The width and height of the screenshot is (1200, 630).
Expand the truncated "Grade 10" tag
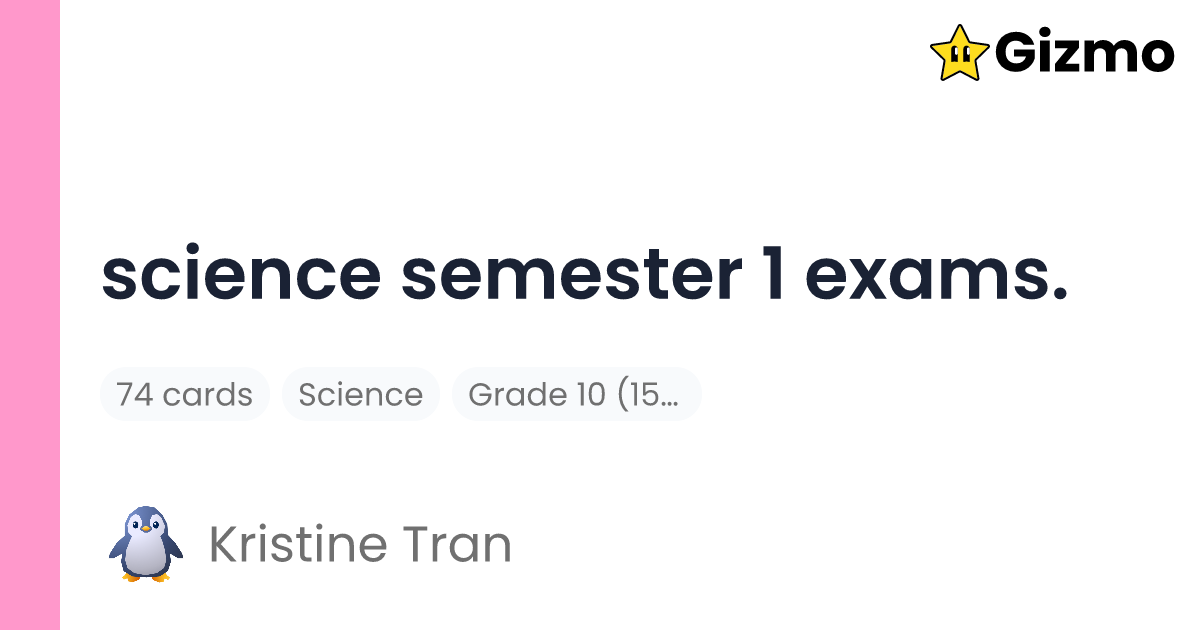tap(576, 394)
